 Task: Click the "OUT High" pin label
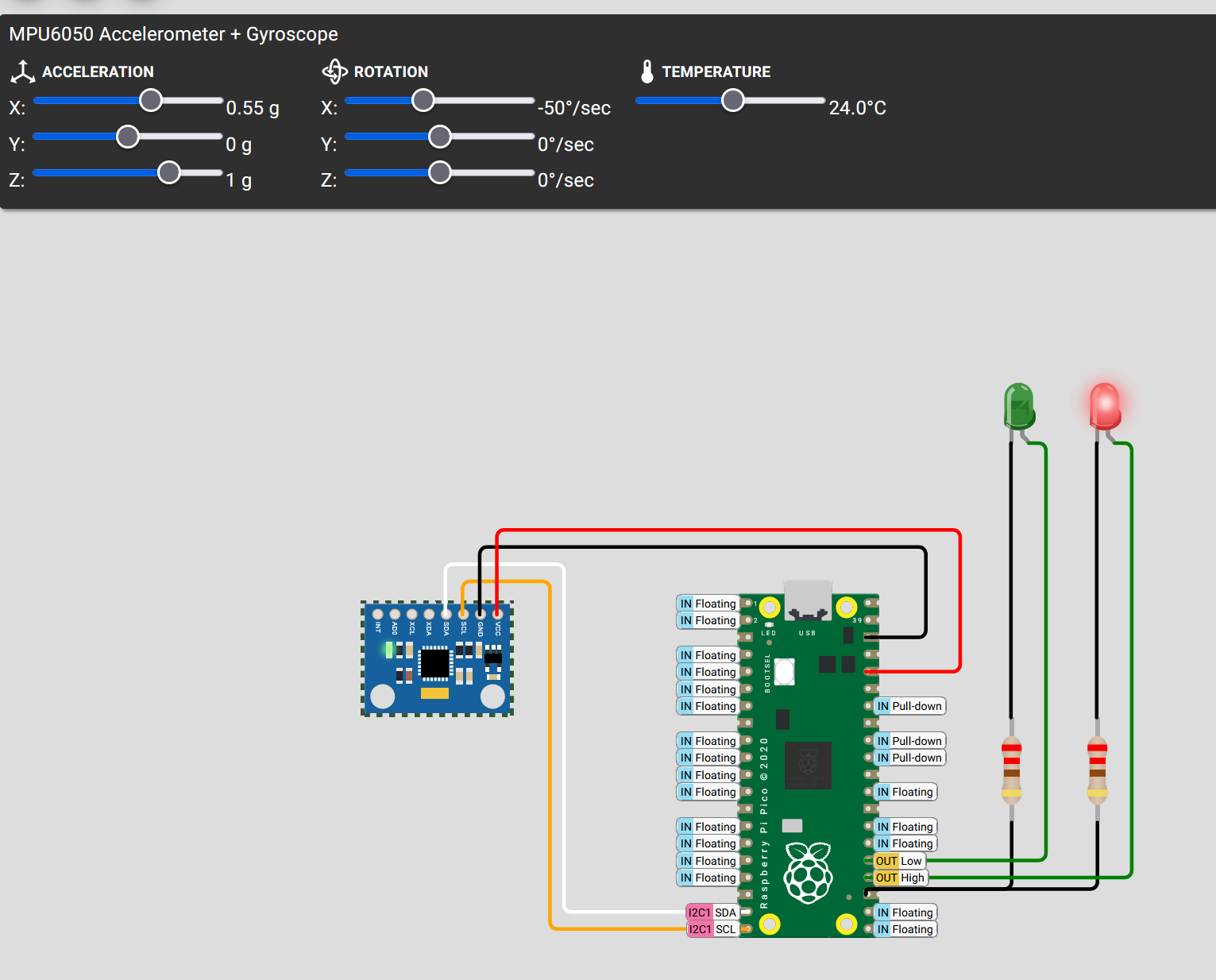pyautogui.click(x=901, y=878)
